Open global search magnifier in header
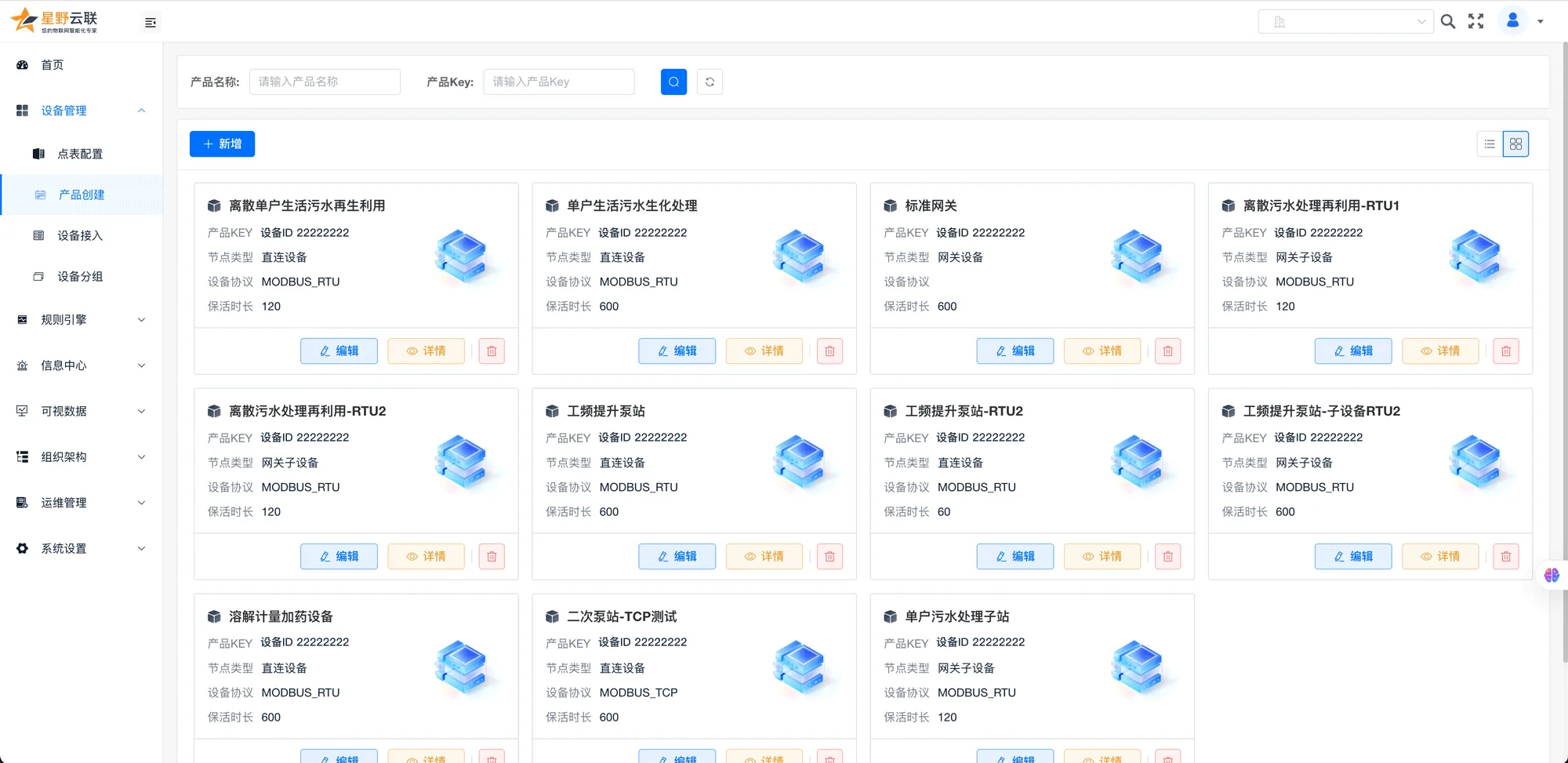Image resolution: width=1568 pixels, height=763 pixels. (1448, 22)
